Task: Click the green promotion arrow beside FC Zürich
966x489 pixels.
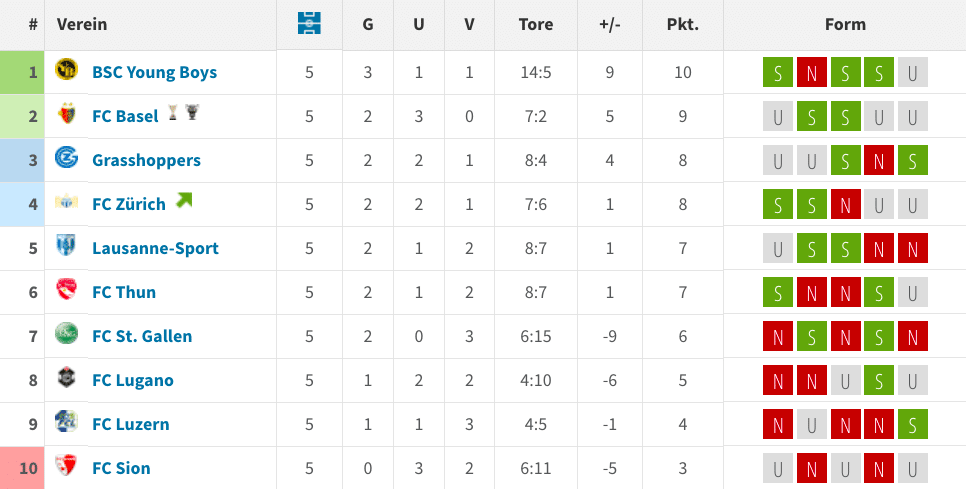Action: (184, 200)
